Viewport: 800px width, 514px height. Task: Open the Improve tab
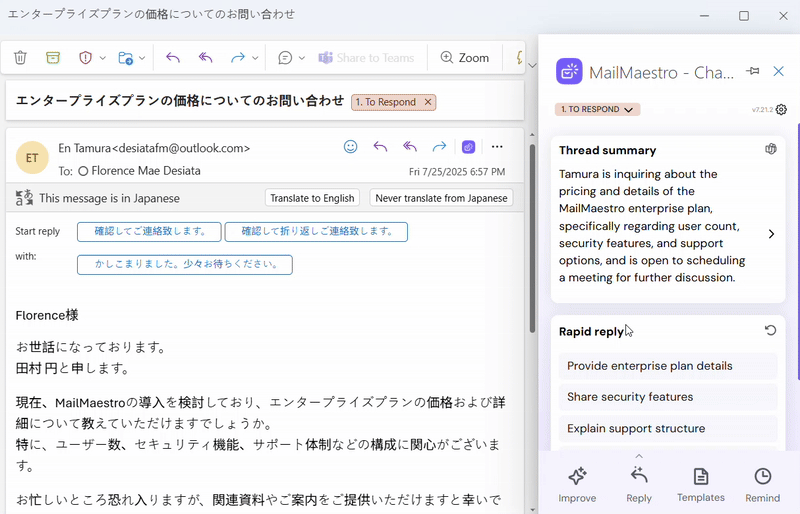tap(577, 485)
